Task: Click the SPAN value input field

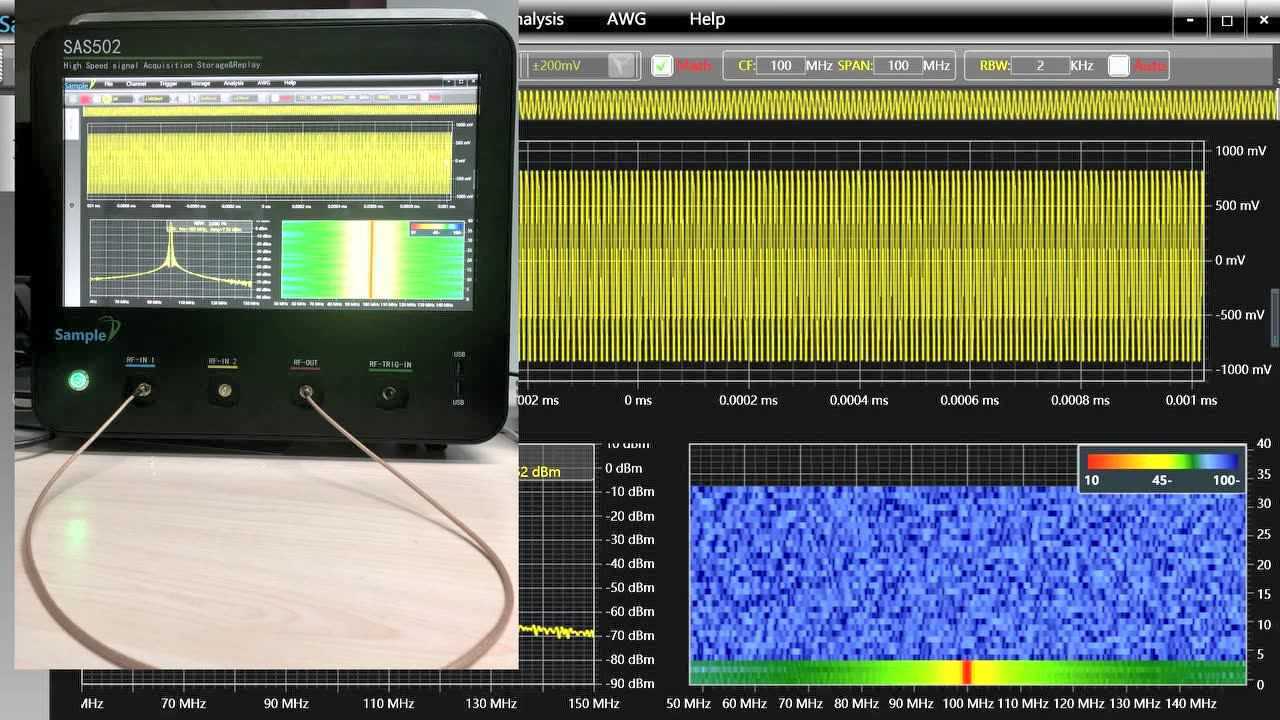Action: (x=897, y=66)
